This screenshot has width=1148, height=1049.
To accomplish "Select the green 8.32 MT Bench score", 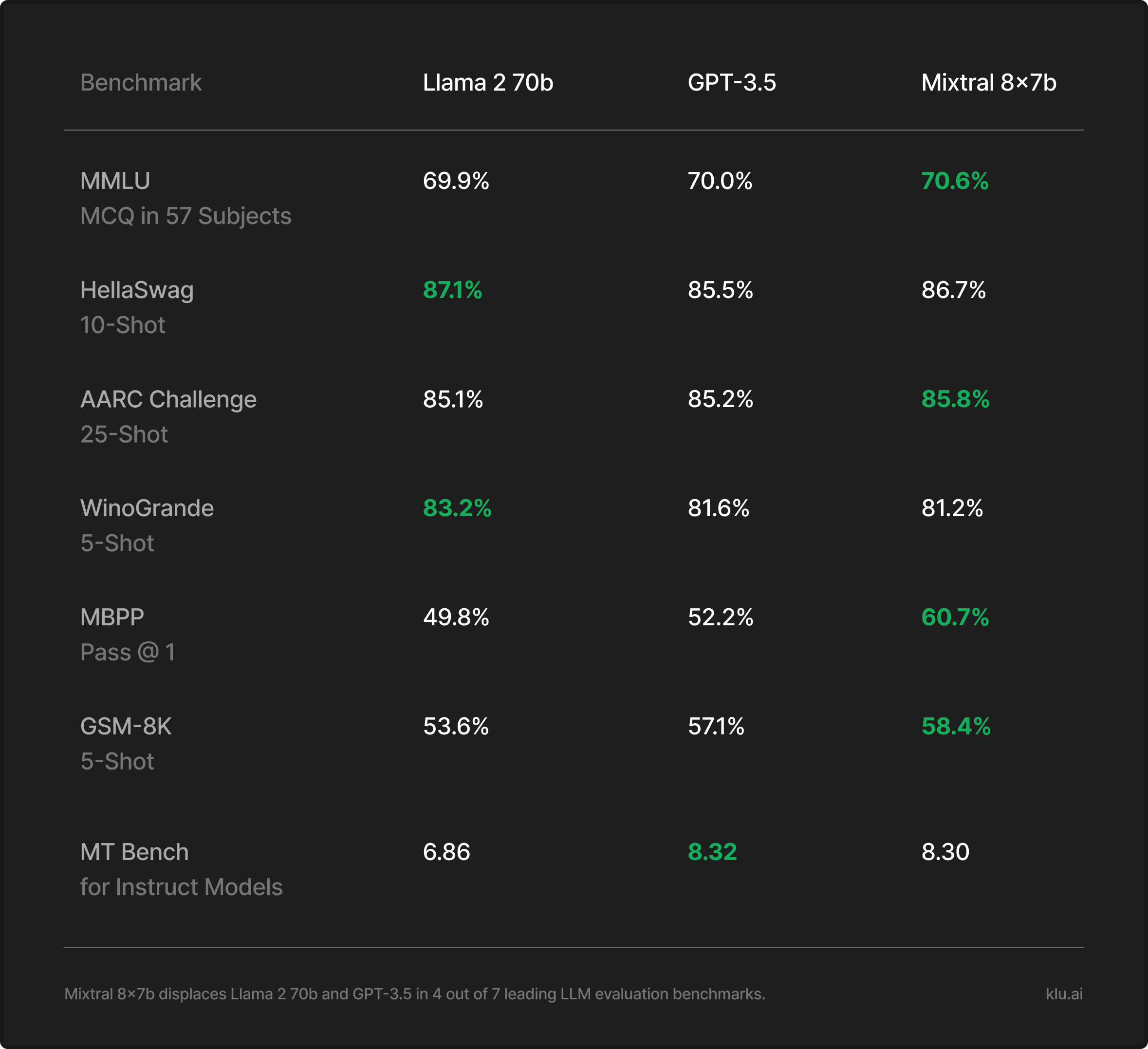I will pyautogui.click(x=712, y=852).
